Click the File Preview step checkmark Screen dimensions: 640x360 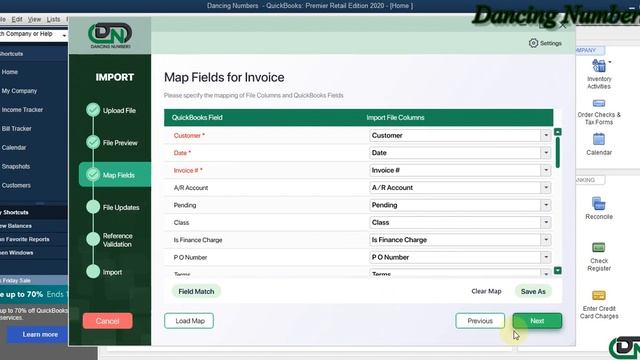click(x=93, y=142)
